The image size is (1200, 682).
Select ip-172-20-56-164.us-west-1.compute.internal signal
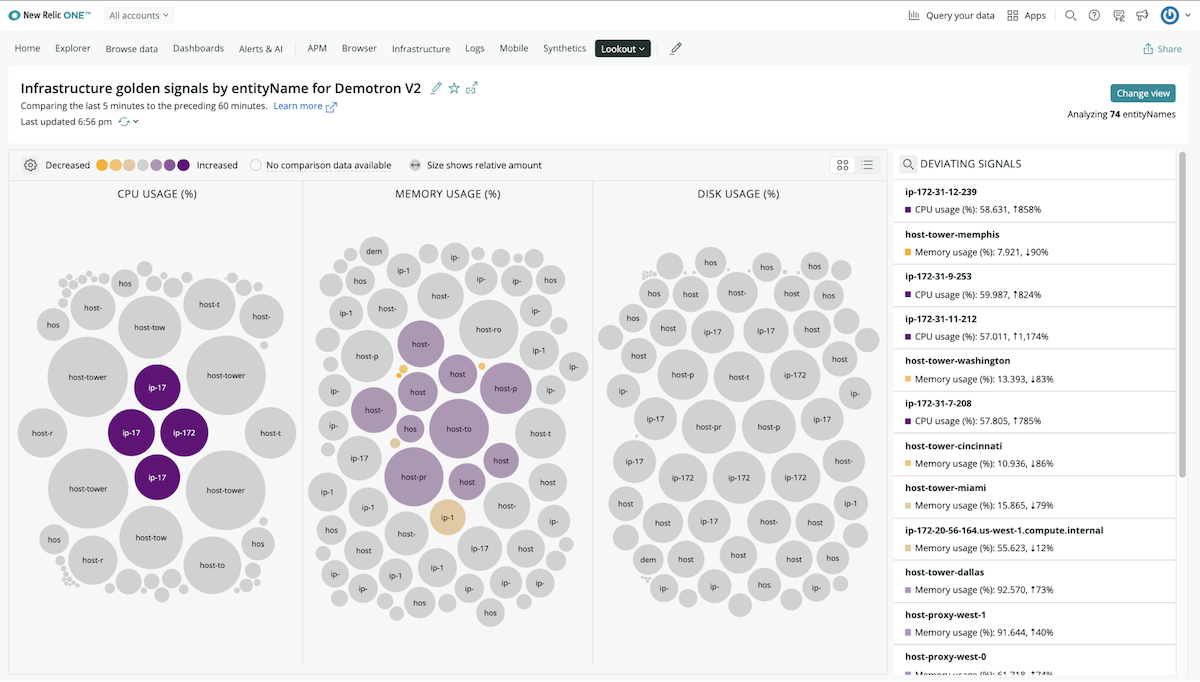1034,539
